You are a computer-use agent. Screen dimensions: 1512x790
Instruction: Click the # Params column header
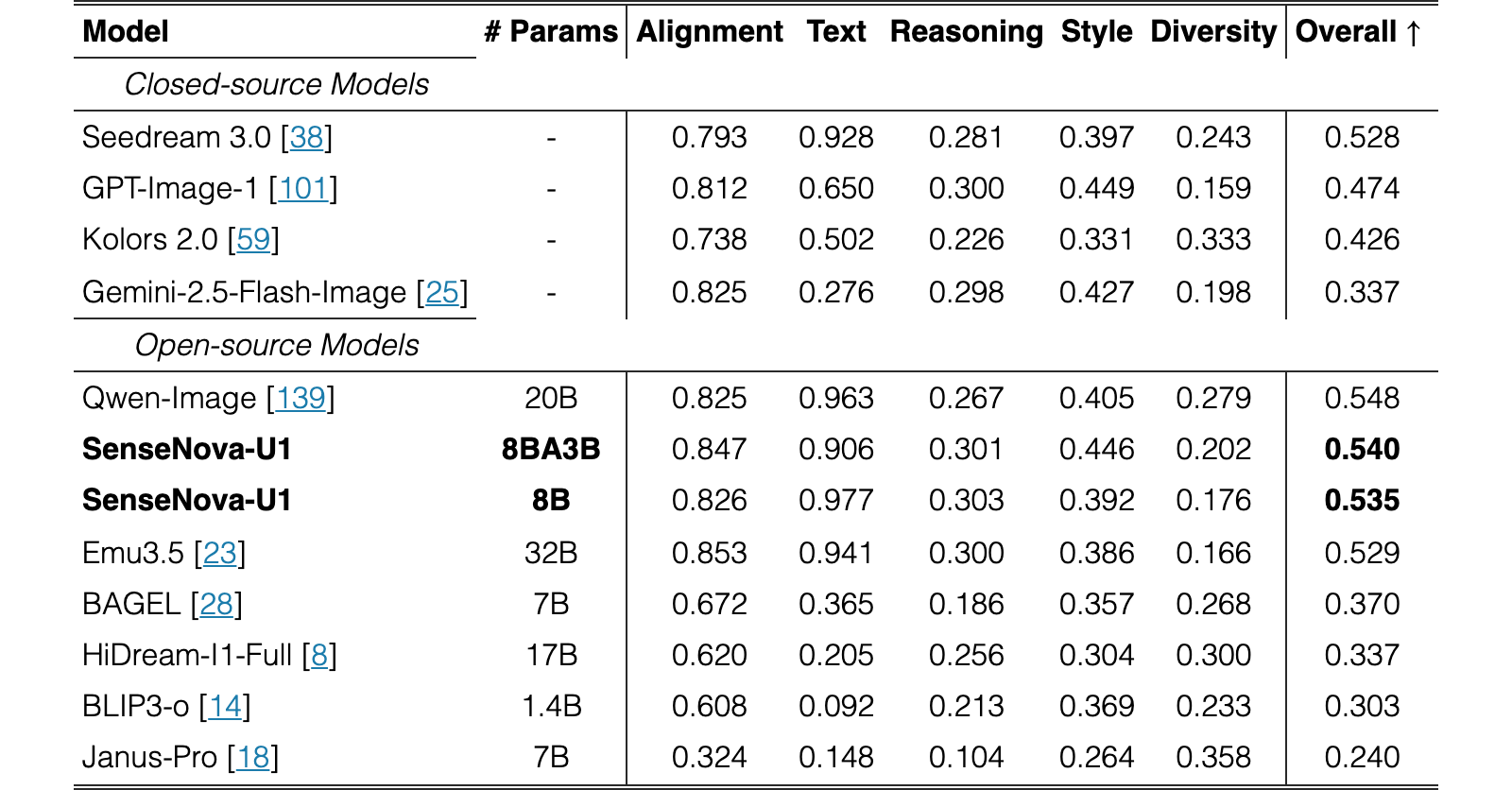(551, 31)
